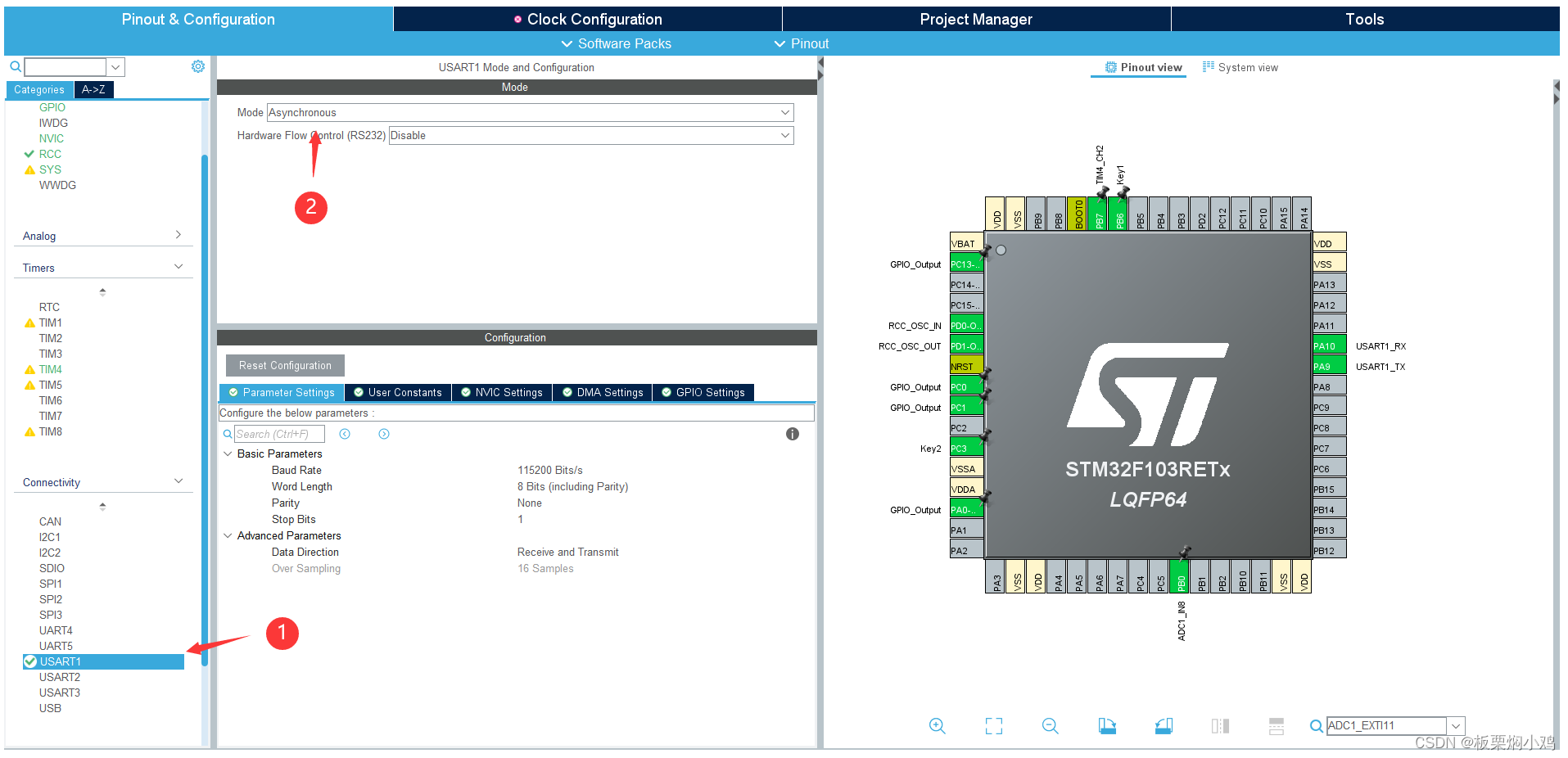The height and width of the screenshot is (758, 1568).
Task: Collapse the Basic Parameters group
Action: (228, 453)
